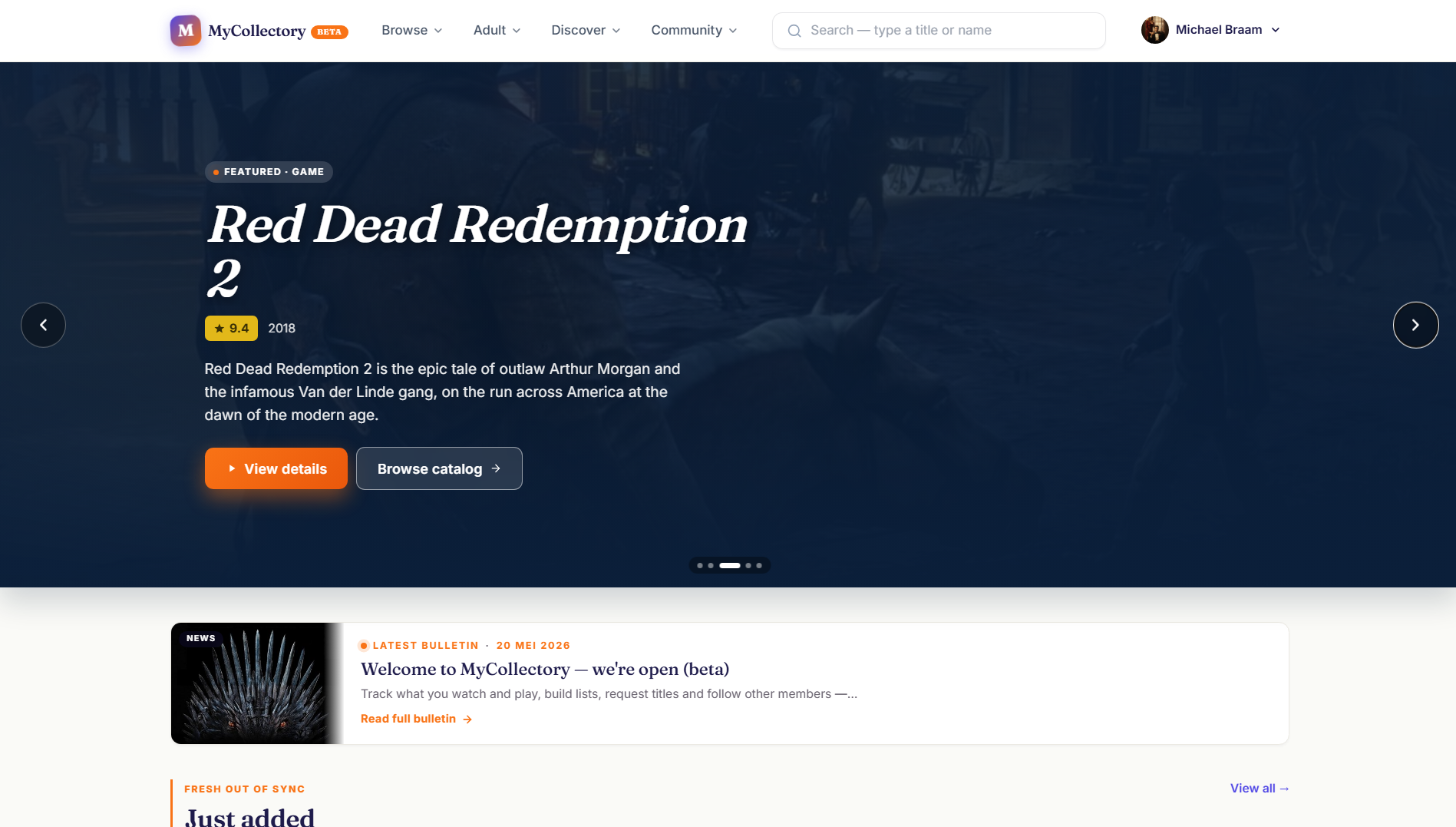Click the LATEST BULLETIN label
The image size is (1456, 827).
[426, 646]
